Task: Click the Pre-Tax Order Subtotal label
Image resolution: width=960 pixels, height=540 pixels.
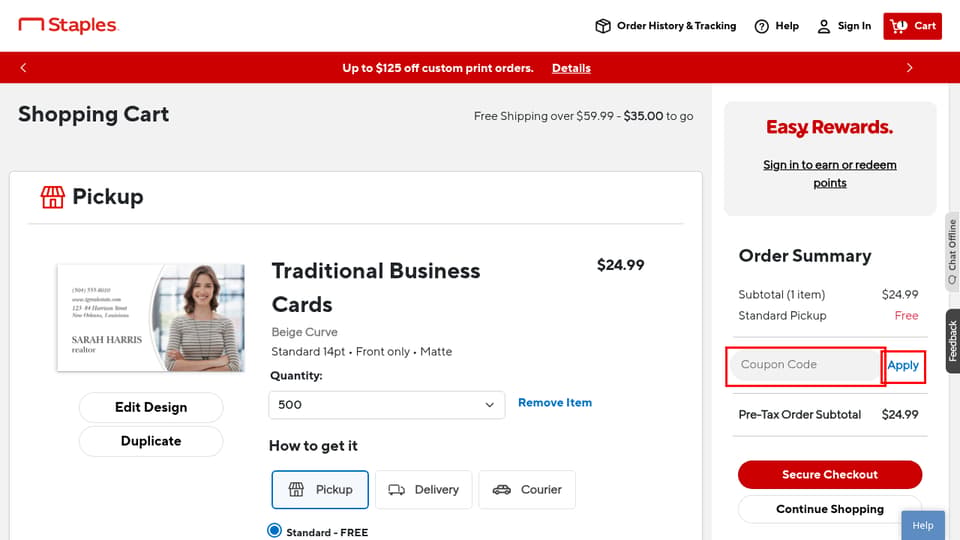Action: point(799,414)
